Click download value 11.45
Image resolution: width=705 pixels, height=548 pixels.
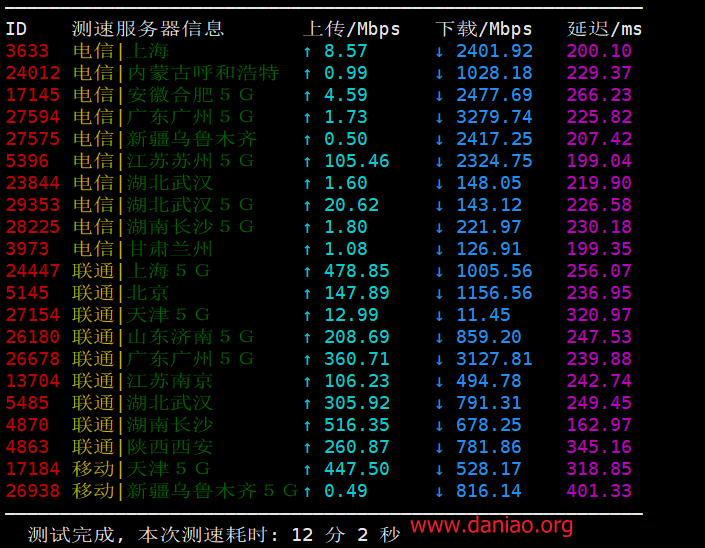[x=483, y=315]
